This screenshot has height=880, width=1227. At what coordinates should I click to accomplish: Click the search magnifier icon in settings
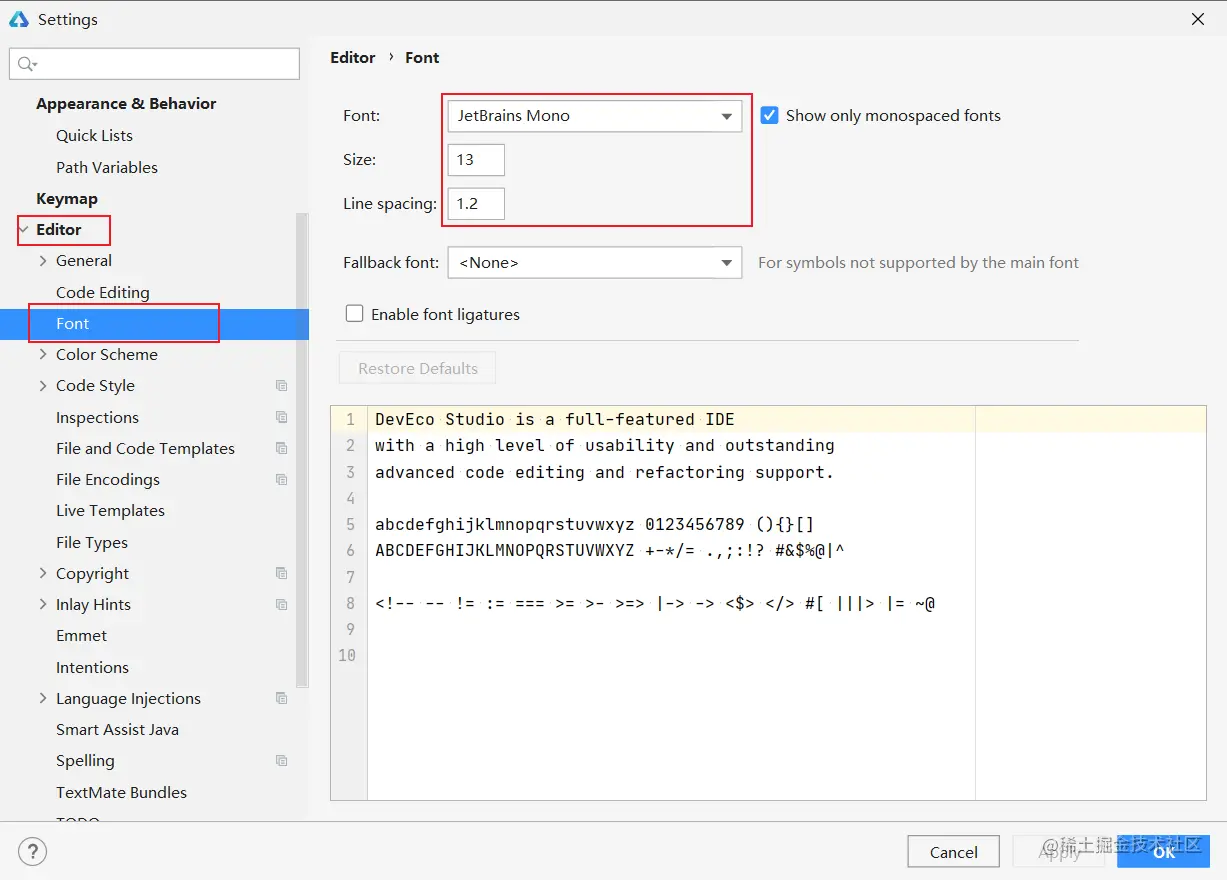click(x=27, y=64)
